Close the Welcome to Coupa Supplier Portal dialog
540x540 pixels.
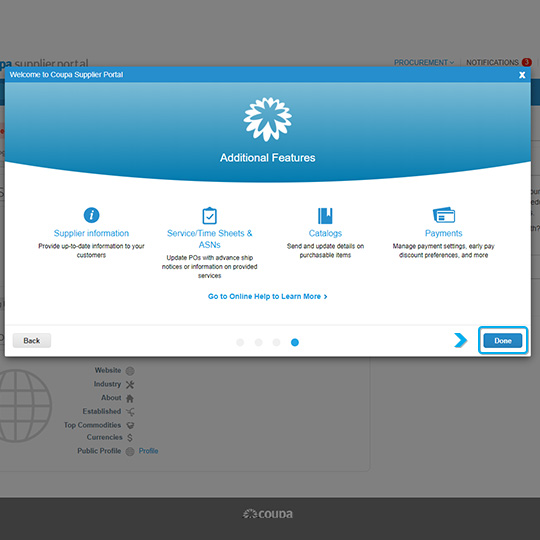tap(522, 75)
